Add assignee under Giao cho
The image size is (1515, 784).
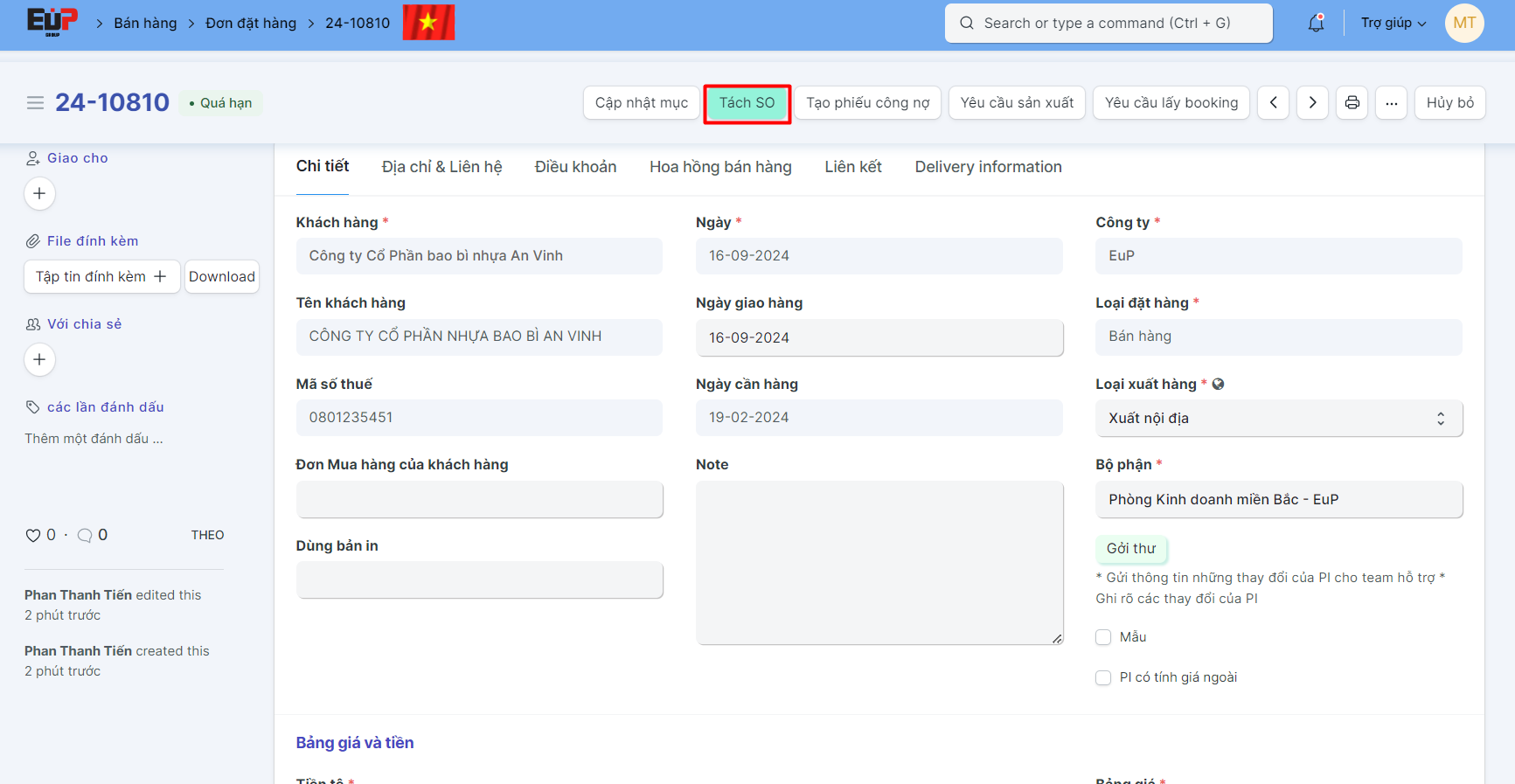point(39,194)
